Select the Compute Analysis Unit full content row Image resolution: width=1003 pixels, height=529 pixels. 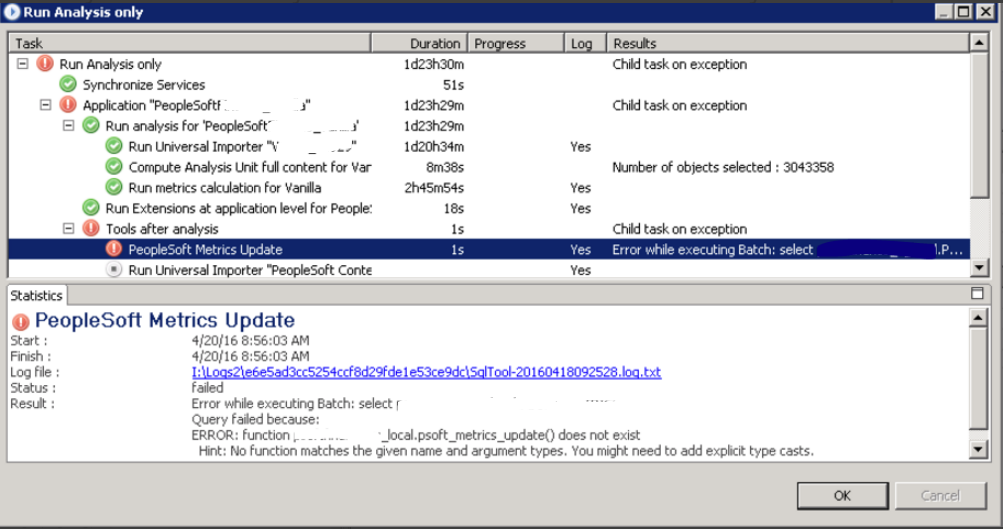(x=489, y=167)
